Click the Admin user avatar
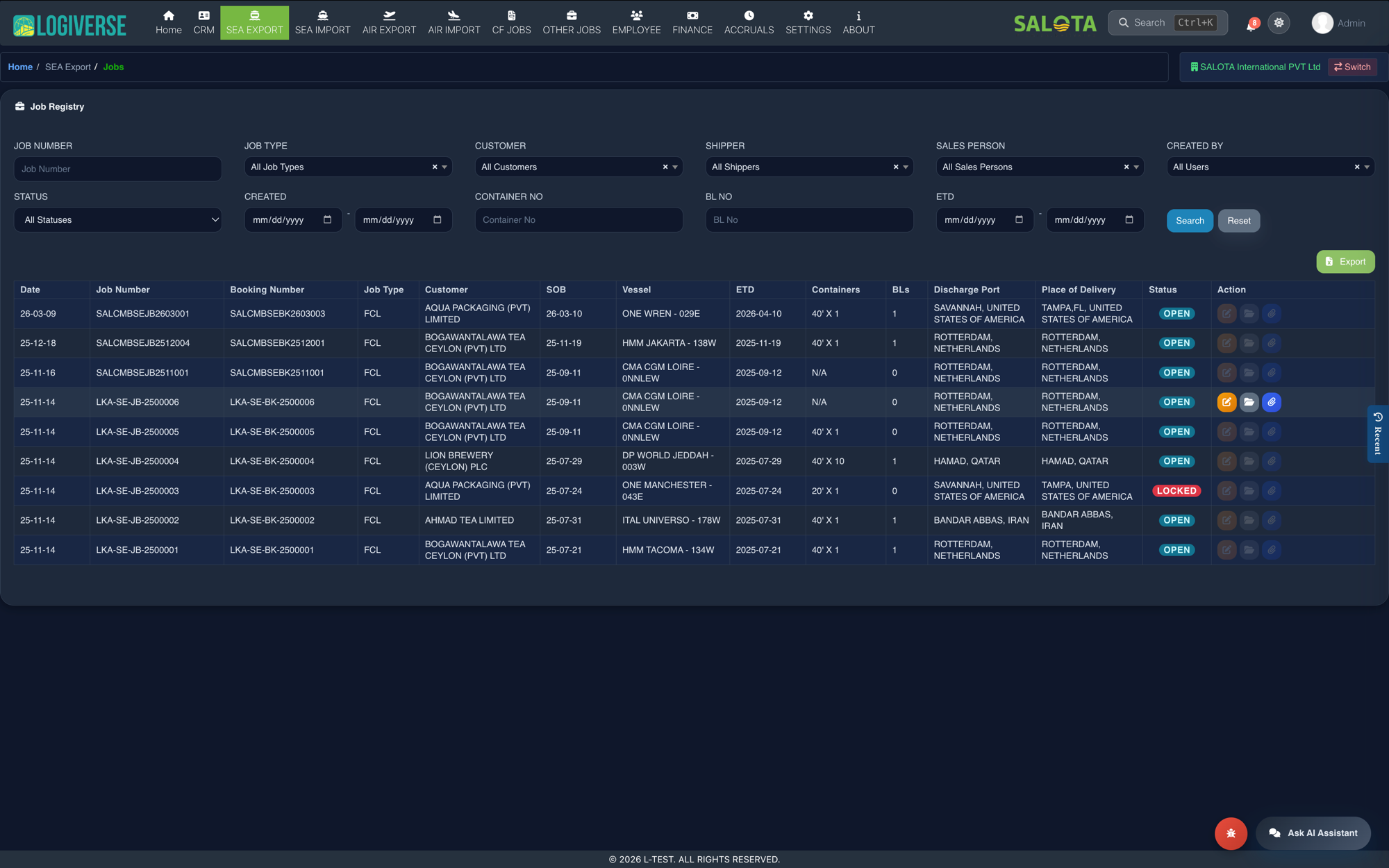Screen dimensions: 1389x868 [x=1322, y=23]
